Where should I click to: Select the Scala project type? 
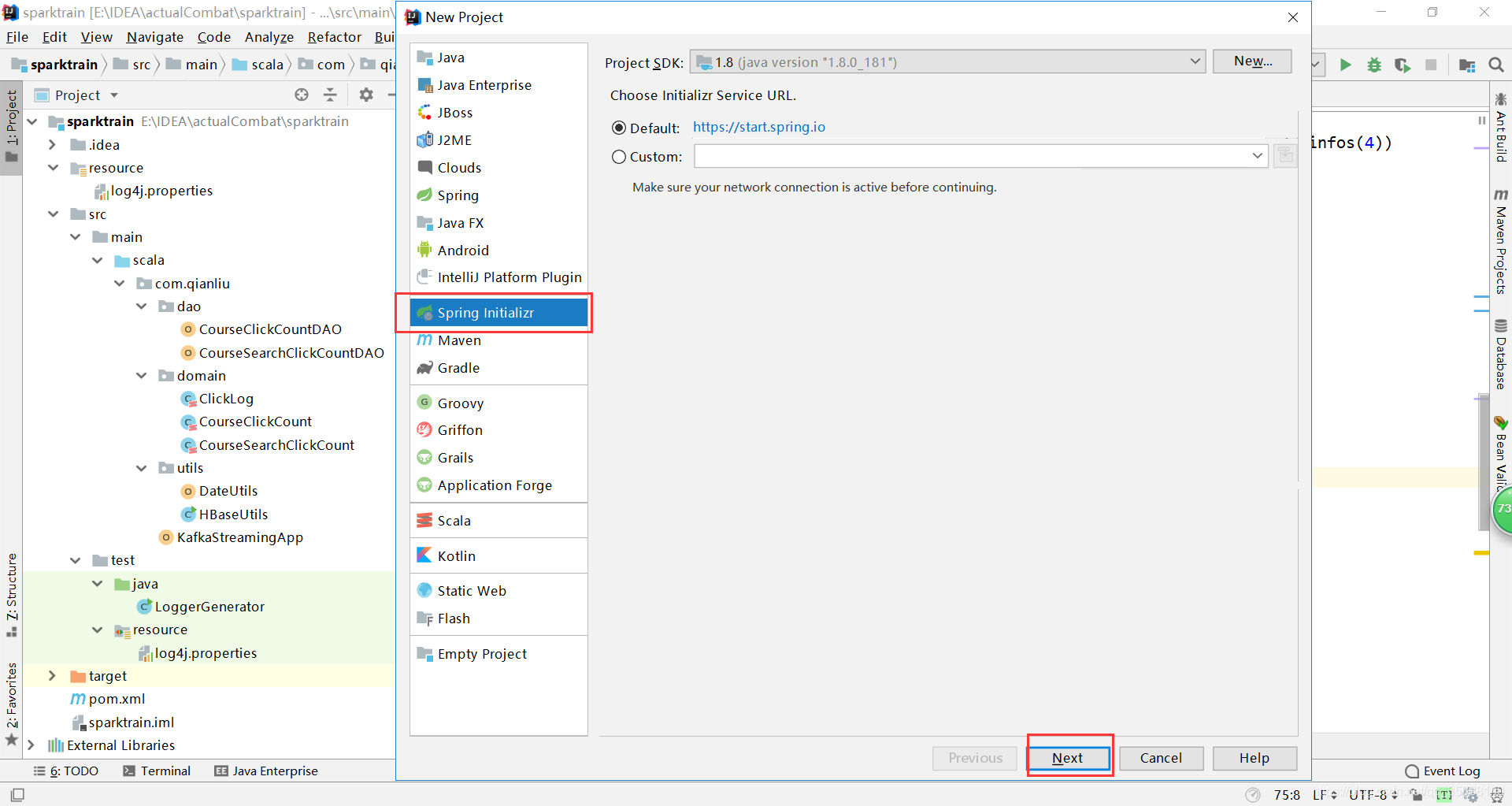pyautogui.click(x=498, y=520)
